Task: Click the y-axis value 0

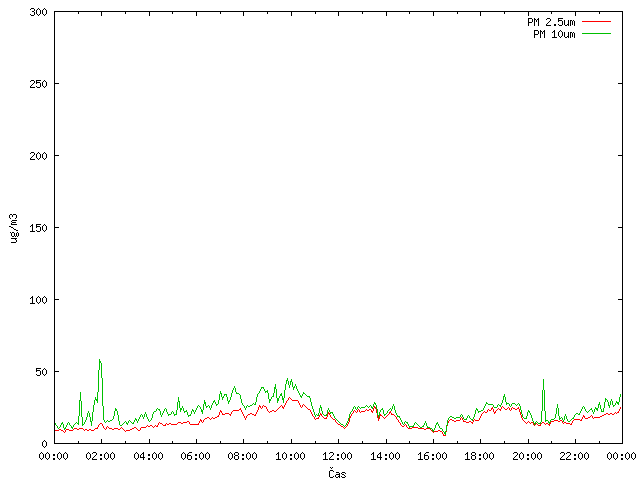Action: click(44, 444)
